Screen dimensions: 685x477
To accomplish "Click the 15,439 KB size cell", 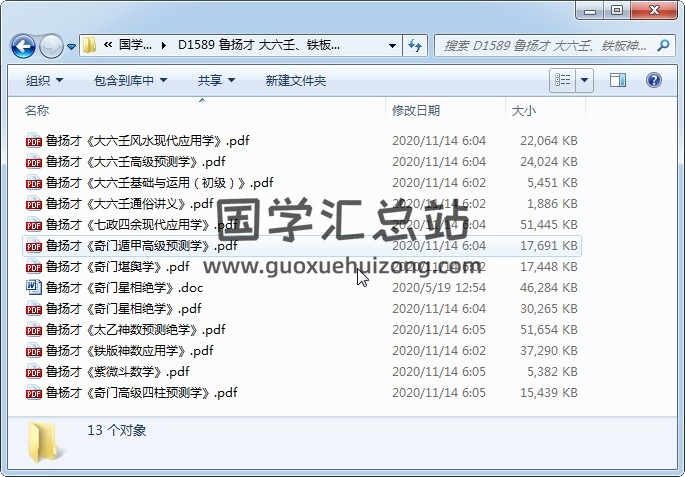I will [549, 392].
